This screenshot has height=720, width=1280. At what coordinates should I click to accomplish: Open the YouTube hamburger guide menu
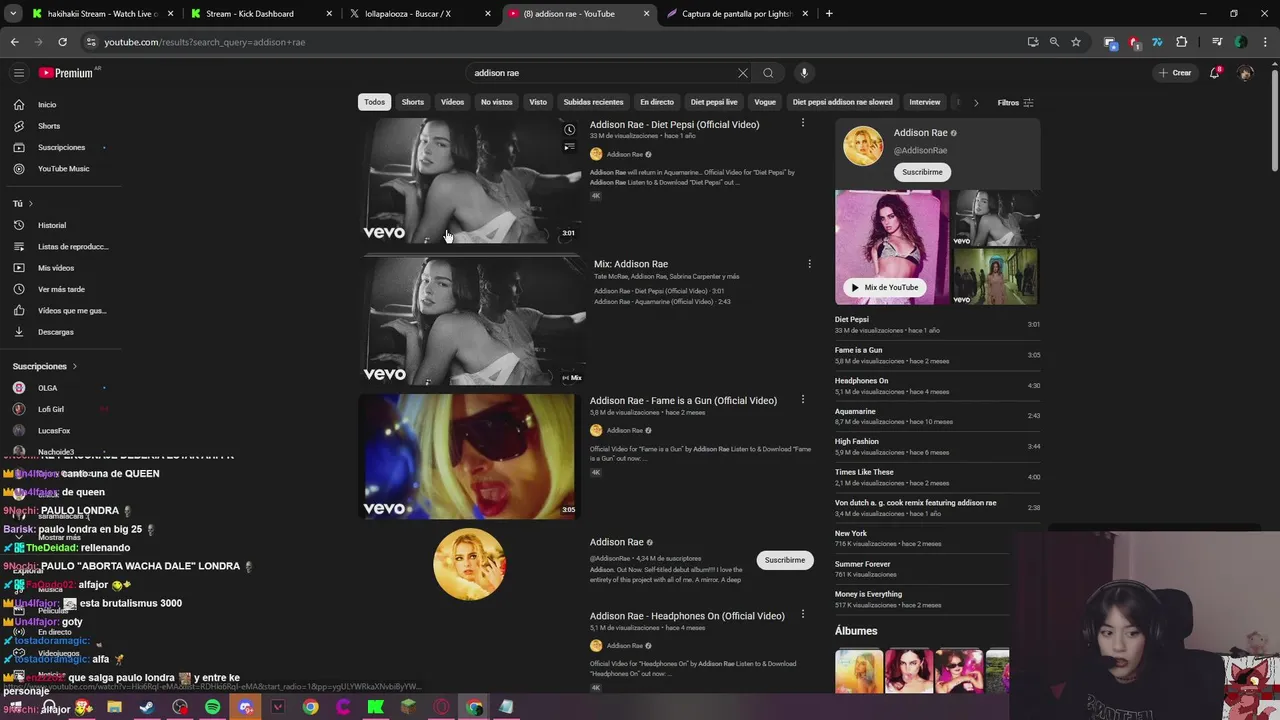click(x=19, y=73)
